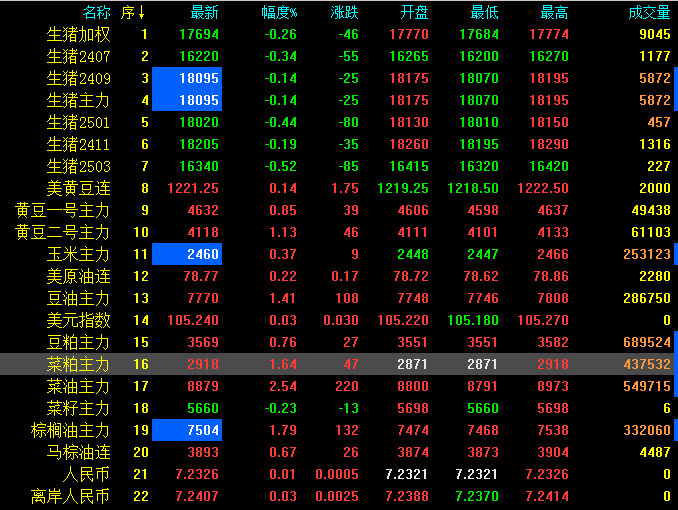Click the change value 108 of 豆油主力

(x=347, y=298)
